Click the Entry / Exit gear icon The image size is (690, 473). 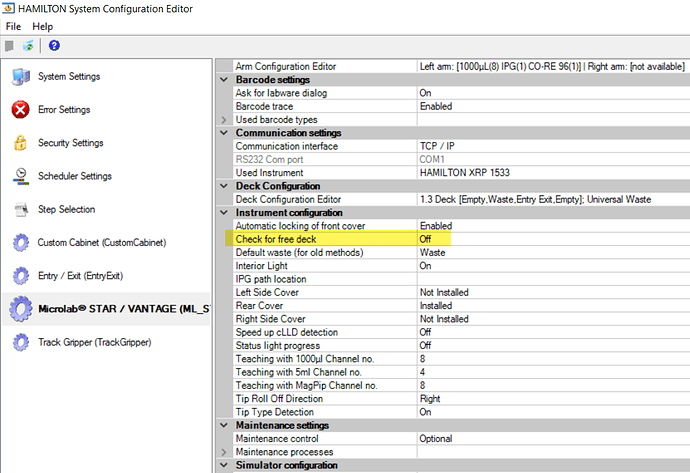click(x=20, y=276)
